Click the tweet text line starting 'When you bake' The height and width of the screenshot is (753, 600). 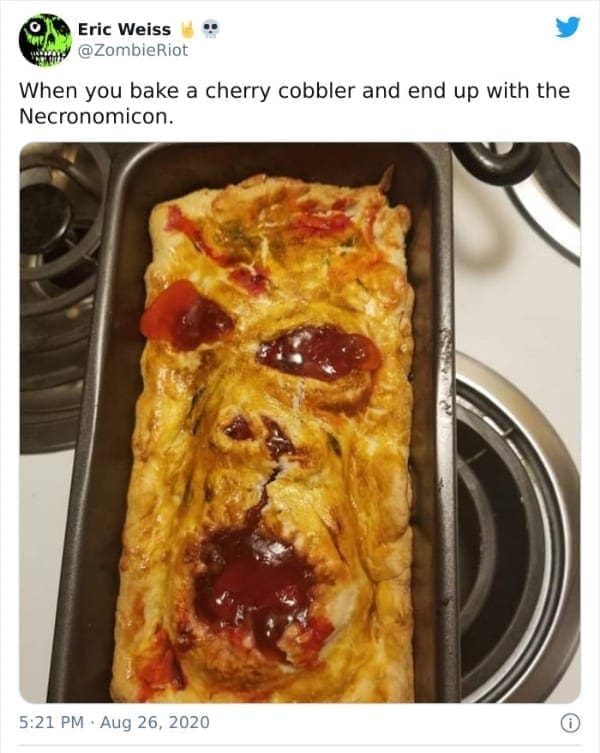point(294,91)
